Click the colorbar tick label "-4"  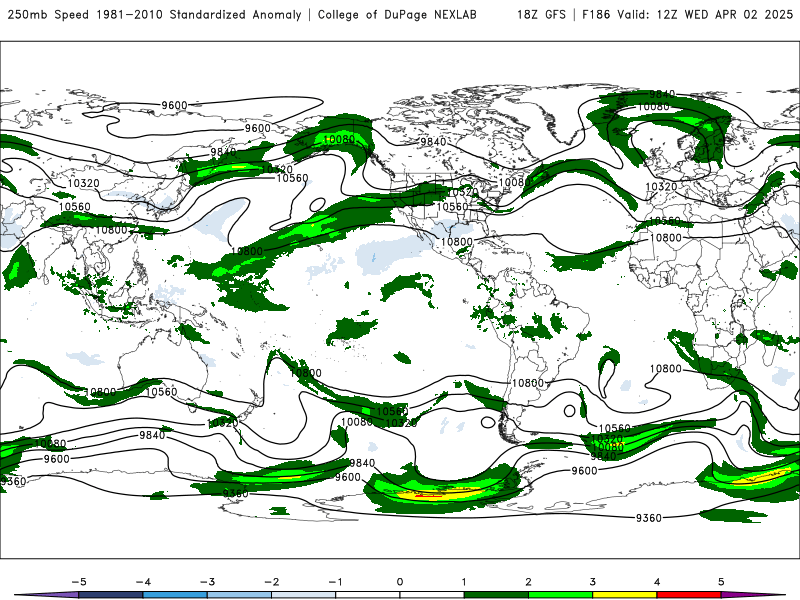pos(143,582)
